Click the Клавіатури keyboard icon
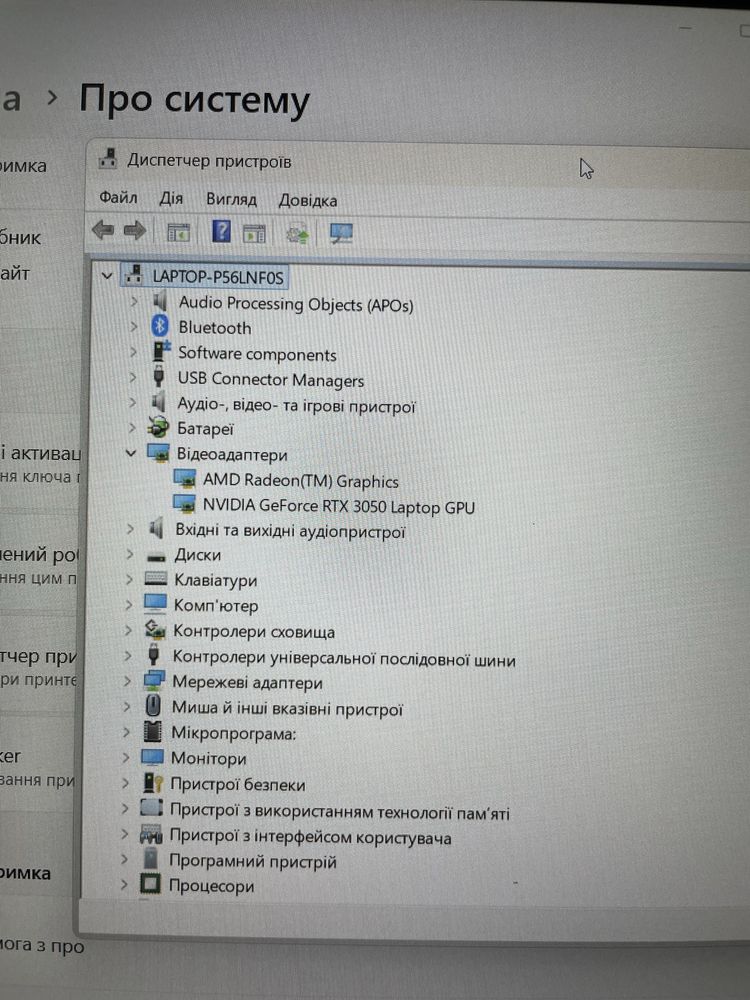The width and height of the screenshot is (750, 1000). point(156,578)
